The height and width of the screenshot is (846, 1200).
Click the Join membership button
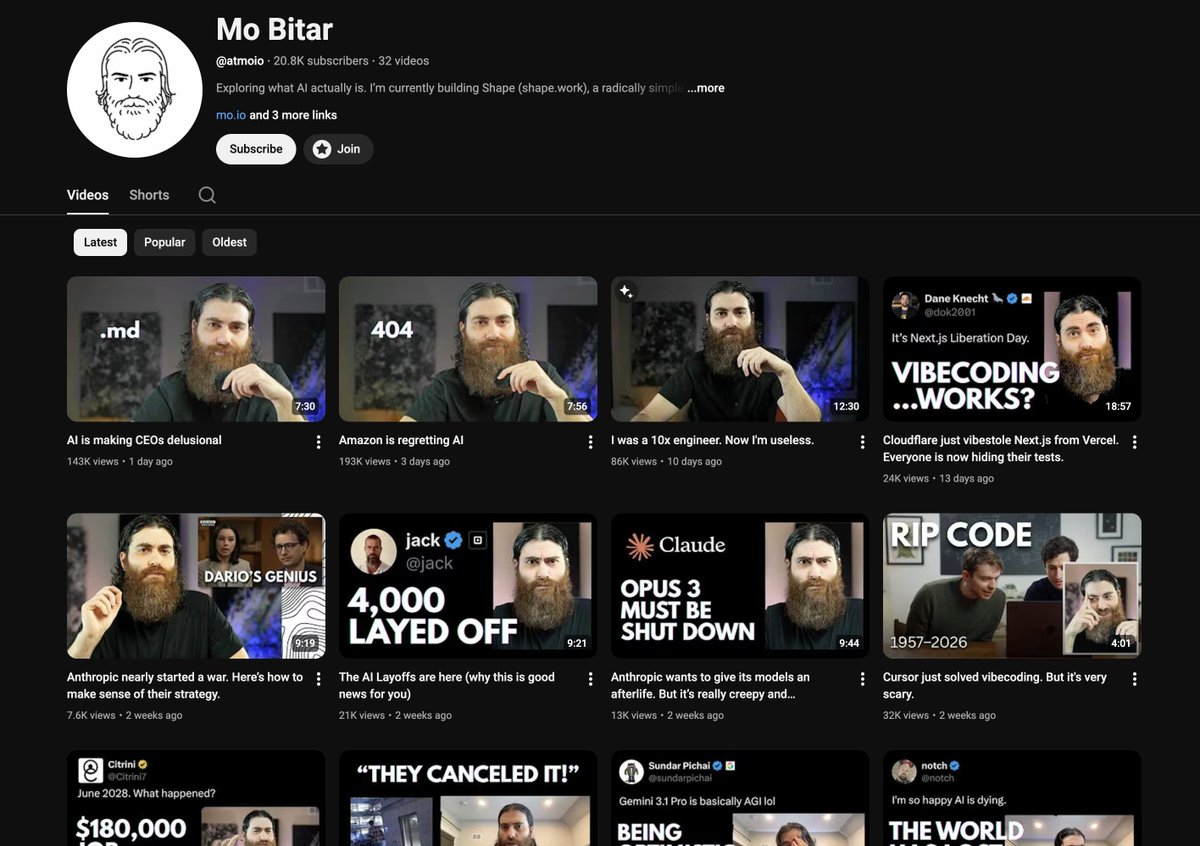click(338, 149)
